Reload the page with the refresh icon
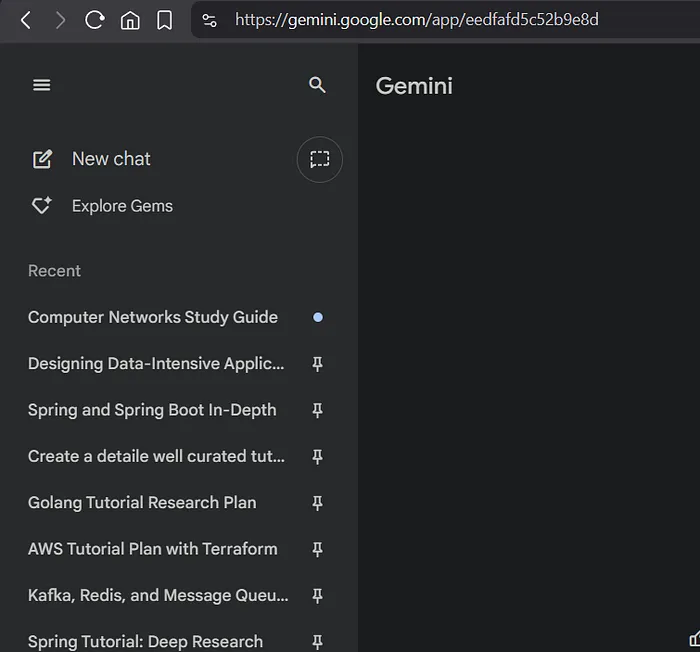The image size is (700, 652). point(95,20)
